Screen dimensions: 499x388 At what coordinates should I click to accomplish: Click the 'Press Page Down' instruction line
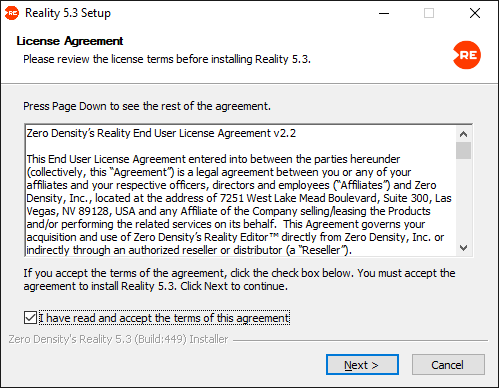147,106
